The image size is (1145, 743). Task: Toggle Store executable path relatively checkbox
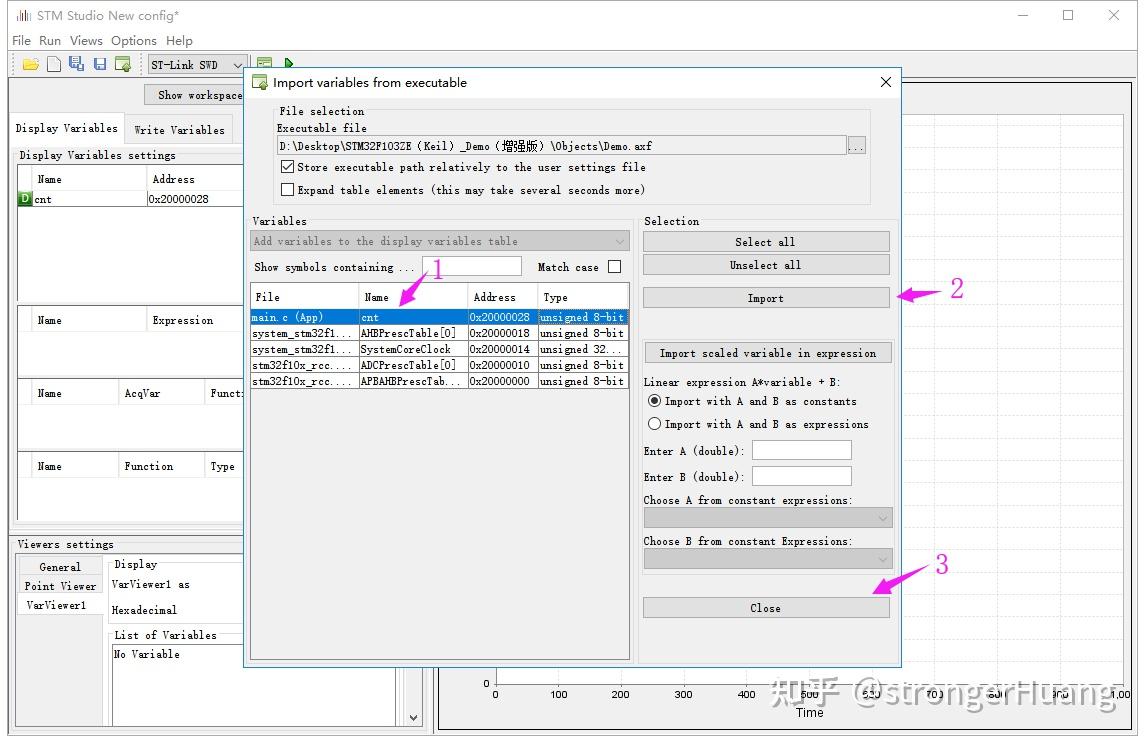point(288,167)
